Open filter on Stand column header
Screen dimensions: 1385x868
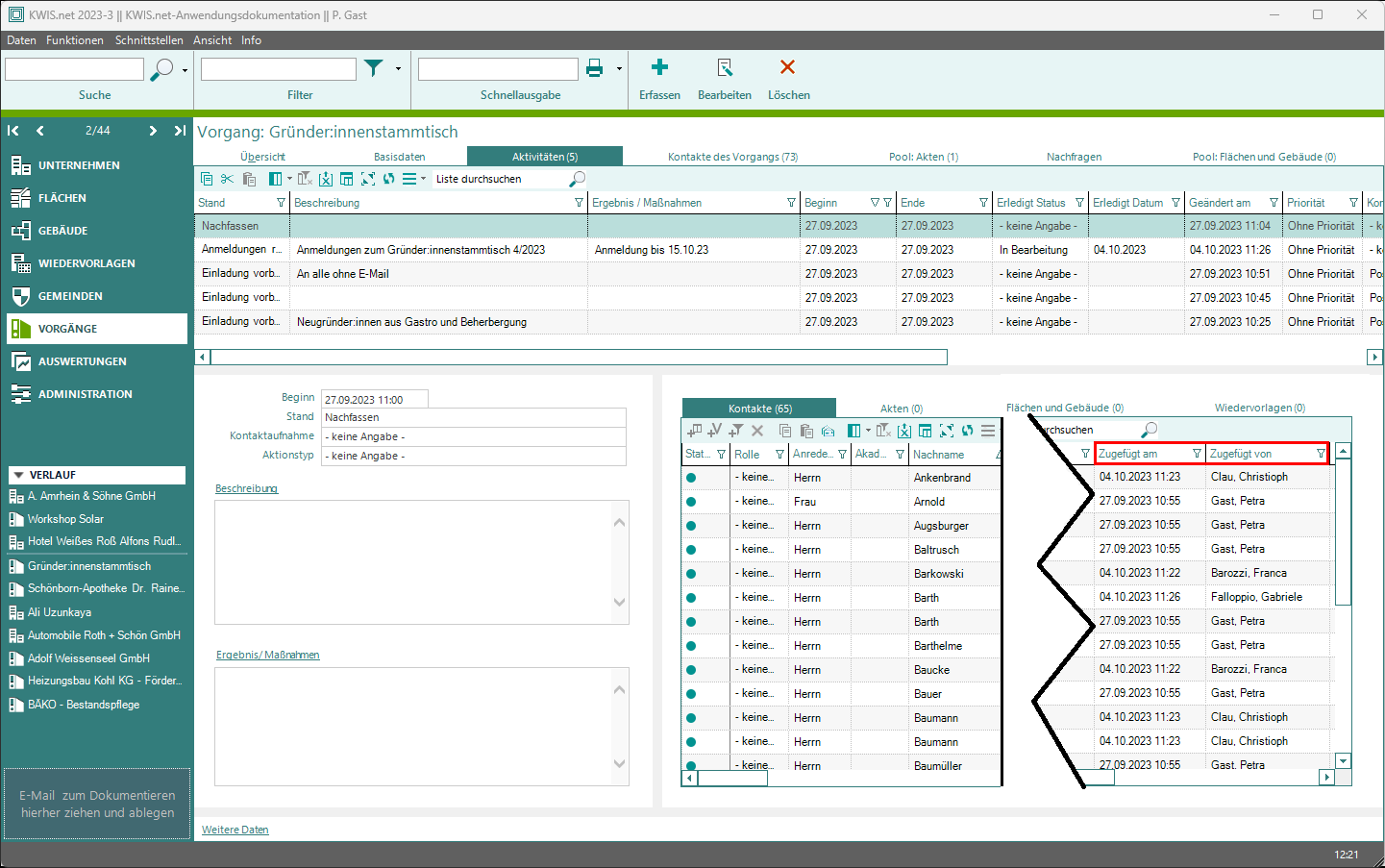281,203
